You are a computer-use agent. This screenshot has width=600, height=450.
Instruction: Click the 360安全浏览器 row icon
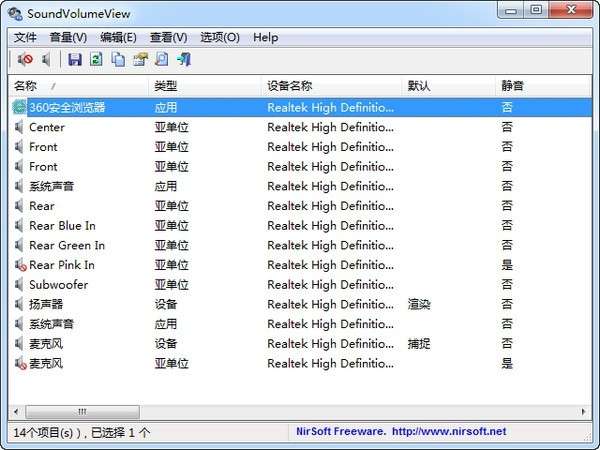tap(19, 107)
